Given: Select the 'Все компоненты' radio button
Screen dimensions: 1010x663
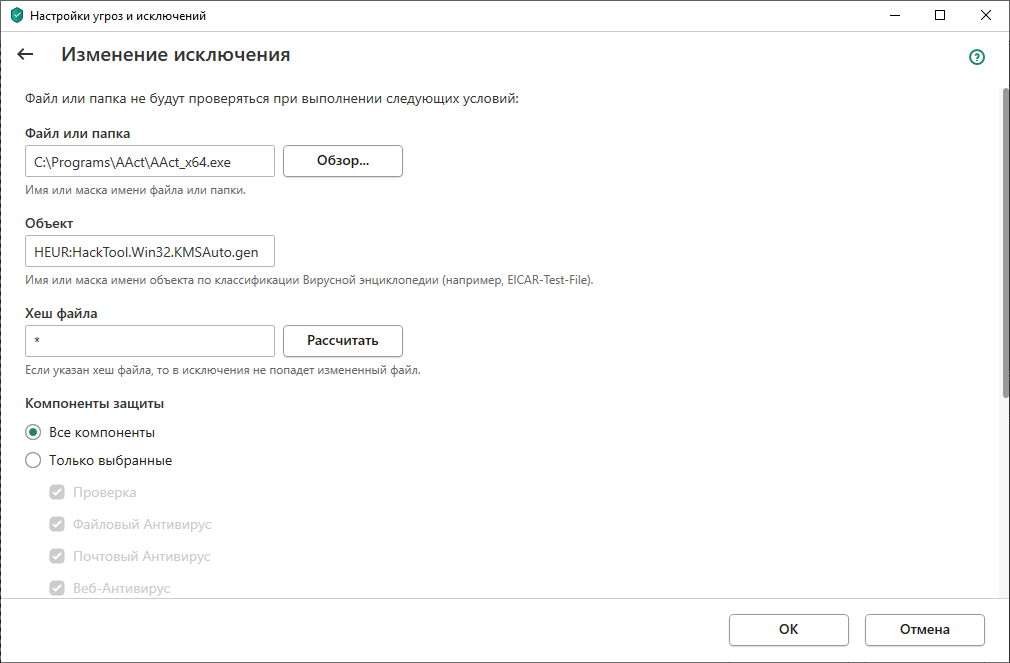Looking at the screenshot, I should 33,433.
